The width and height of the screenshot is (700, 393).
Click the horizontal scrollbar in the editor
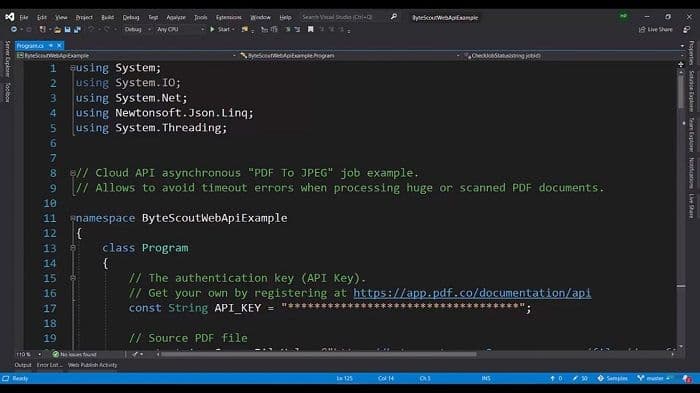[318, 354]
